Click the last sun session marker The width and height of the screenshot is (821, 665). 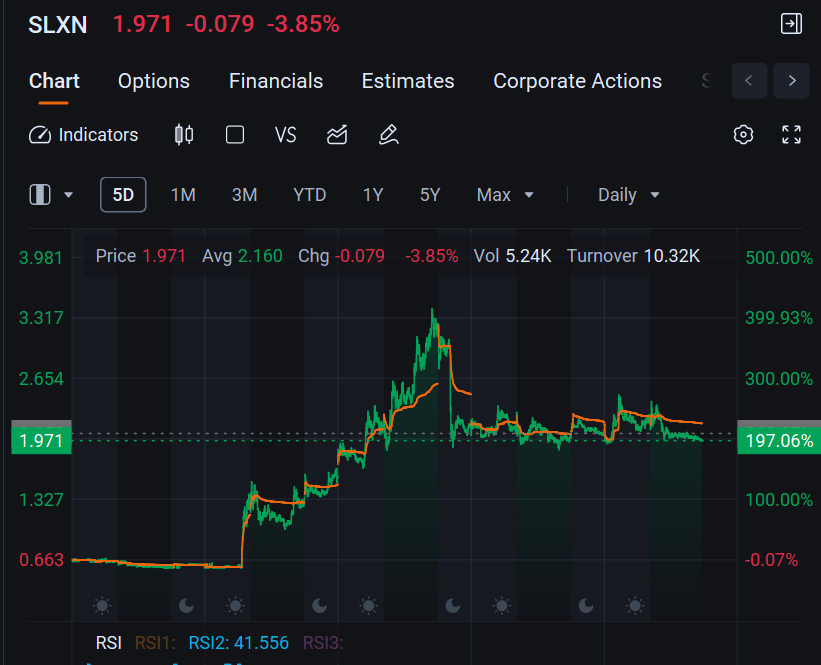[635, 606]
